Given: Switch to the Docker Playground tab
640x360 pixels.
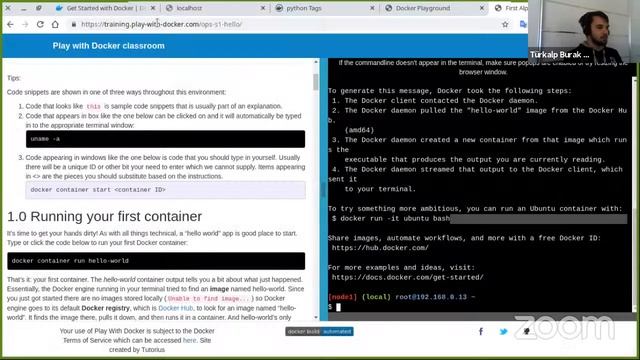Looking at the screenshot, I should pos(435,8).
